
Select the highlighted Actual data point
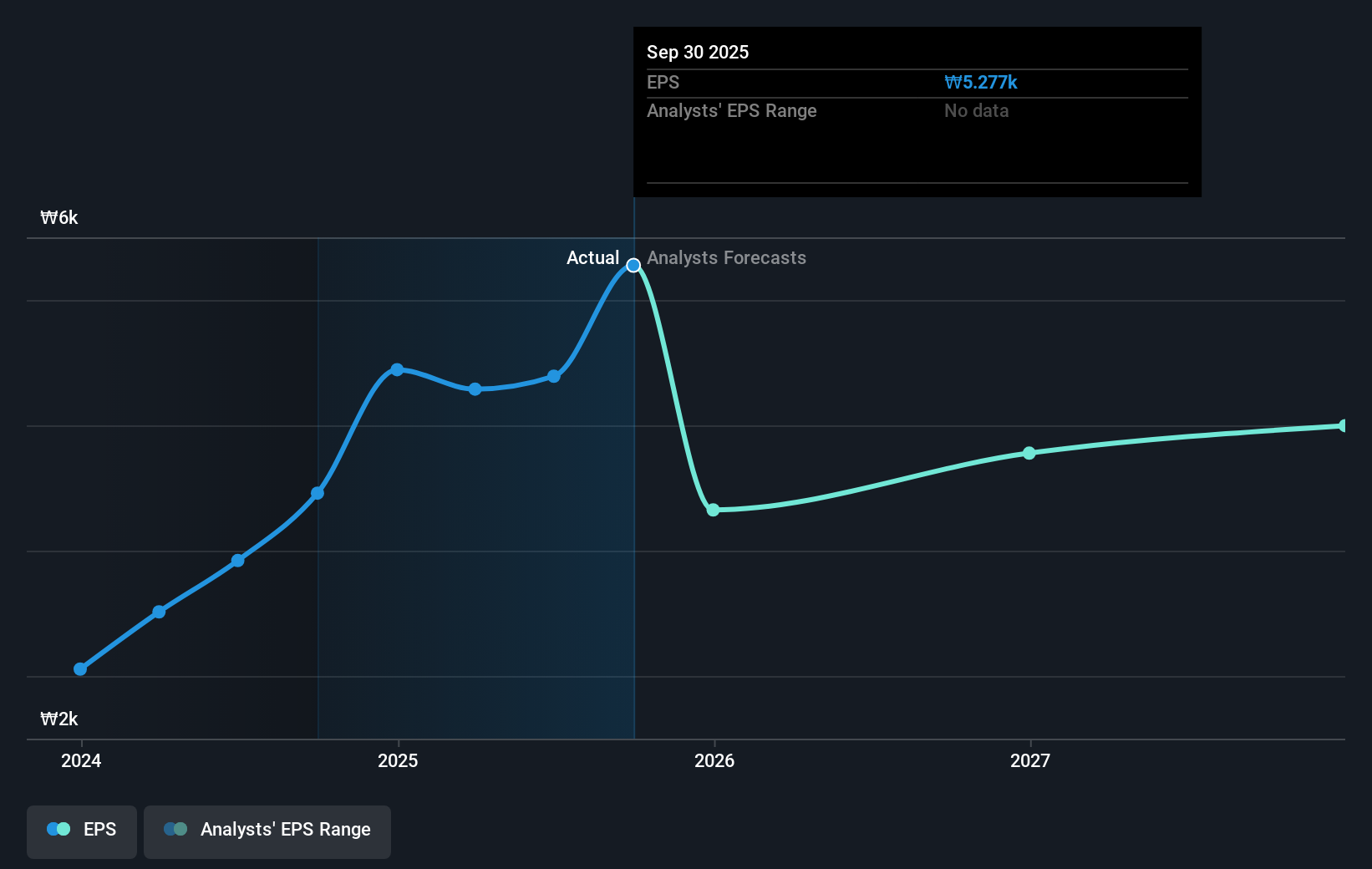(633, 266)
